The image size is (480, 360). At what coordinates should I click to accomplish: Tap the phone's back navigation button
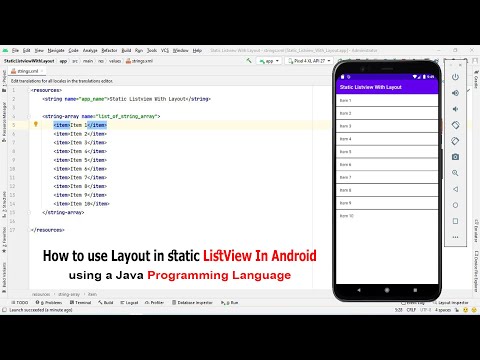click(x=359, y=290)
